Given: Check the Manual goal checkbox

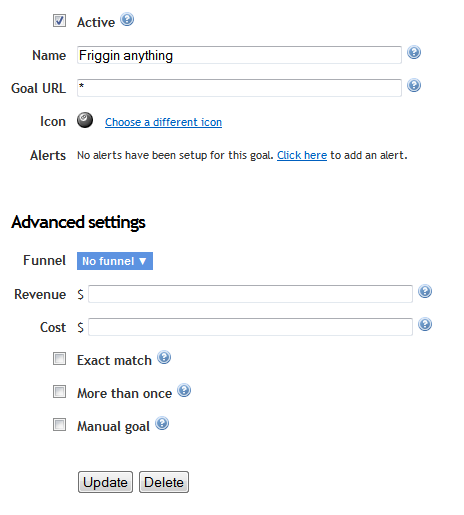Looking at the screenshot, I should click(59, 425).
